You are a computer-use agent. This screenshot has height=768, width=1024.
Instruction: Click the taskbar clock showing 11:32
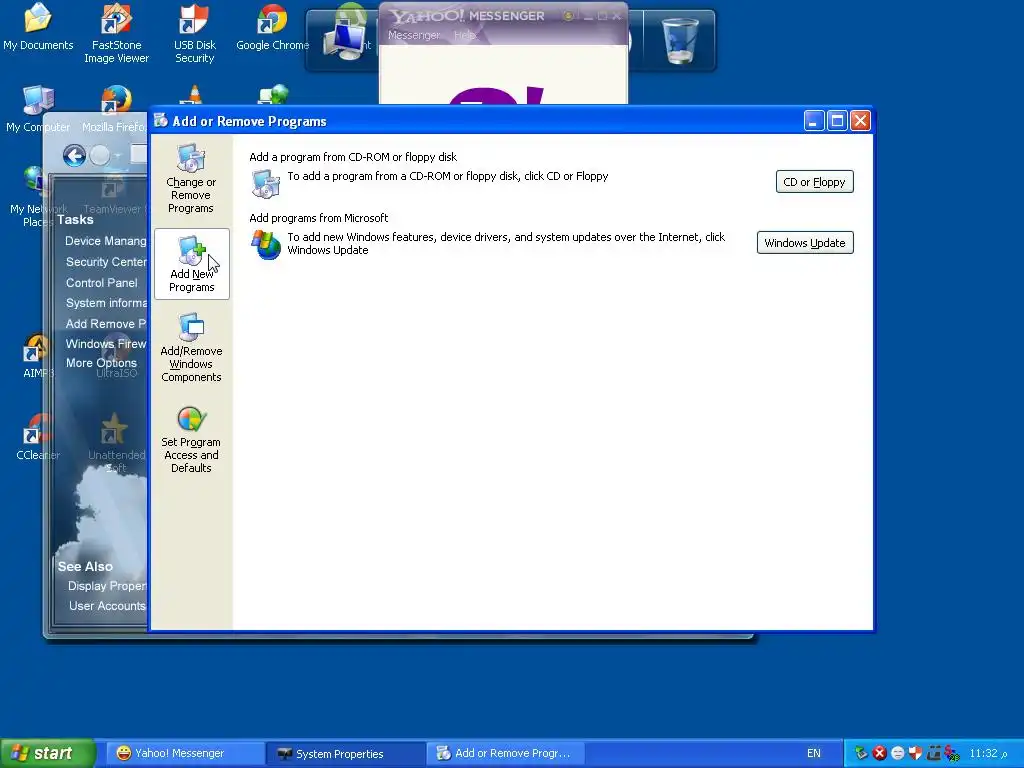click(x=988, y=754)
